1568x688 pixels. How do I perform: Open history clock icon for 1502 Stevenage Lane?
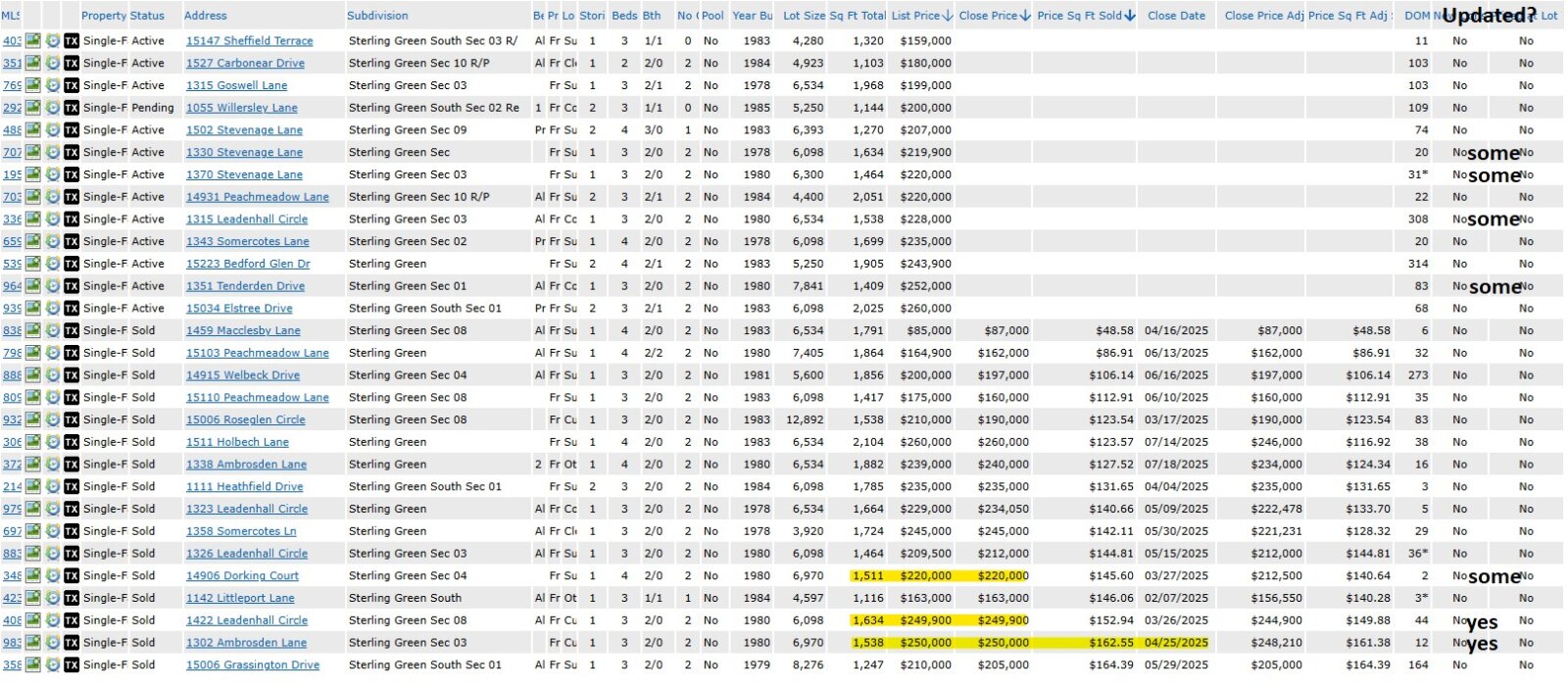pyautogui.click(x=52, y=130)
